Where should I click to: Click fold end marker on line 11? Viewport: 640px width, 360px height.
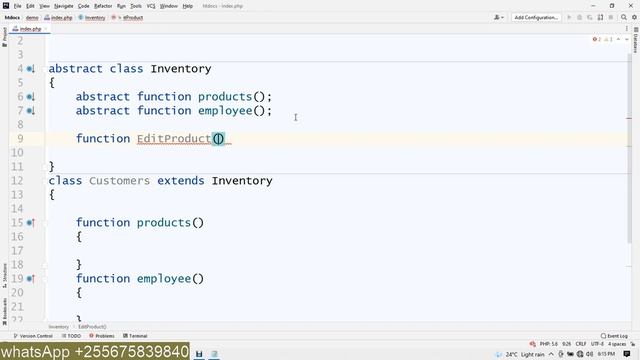coord(44,167)
